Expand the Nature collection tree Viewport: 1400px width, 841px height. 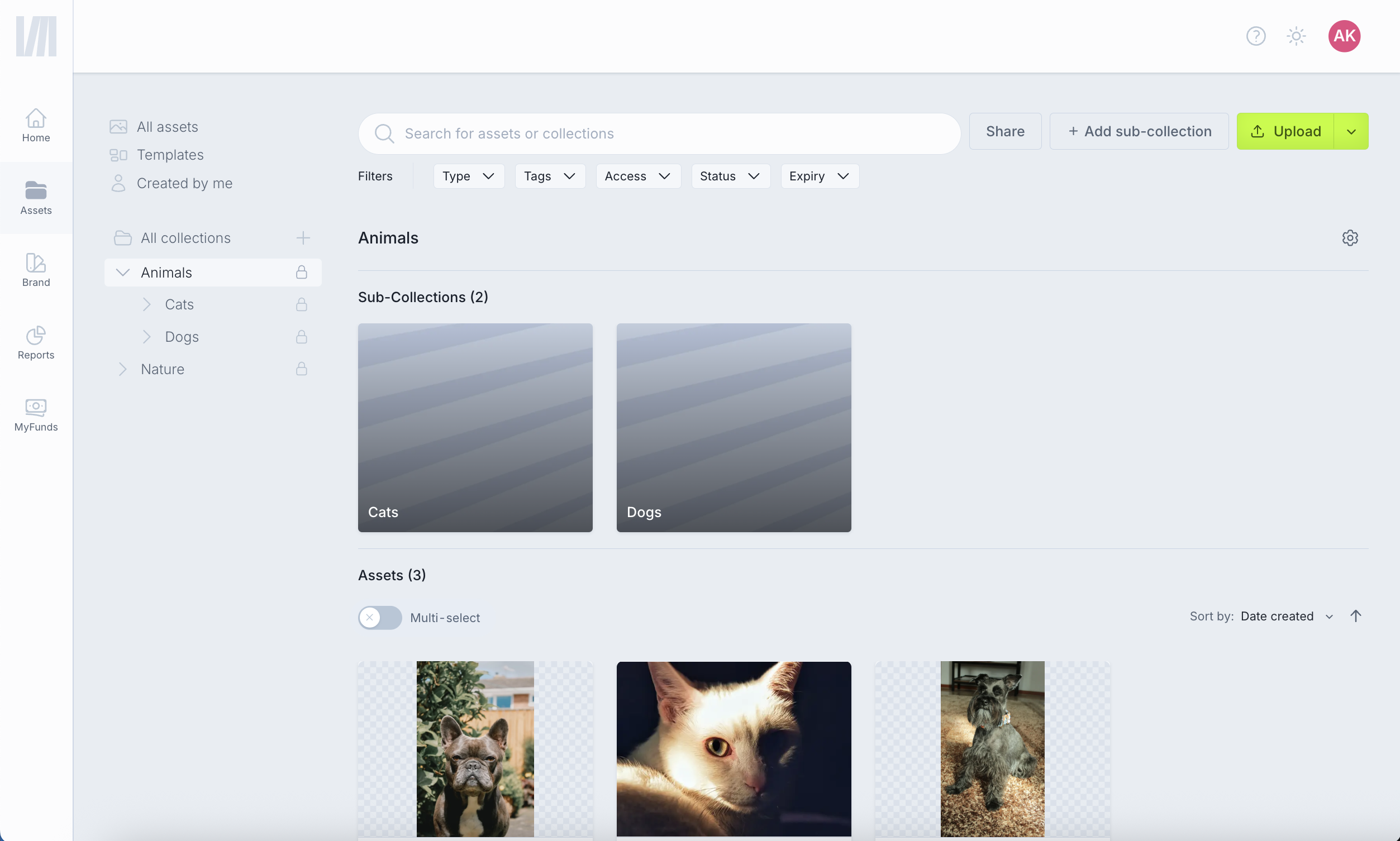tap(122, 370)
